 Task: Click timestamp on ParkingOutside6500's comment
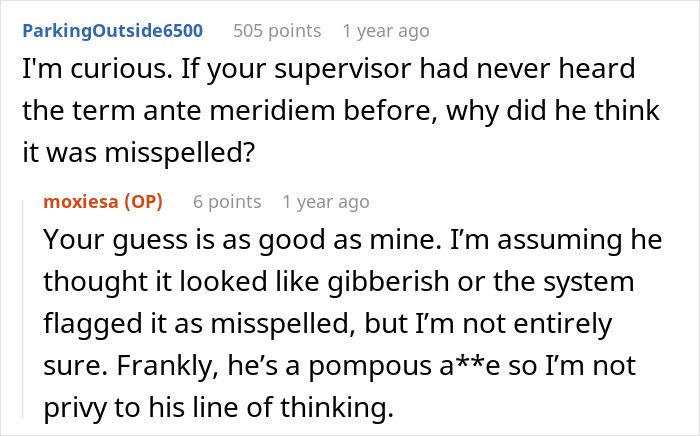coord(385,30)
